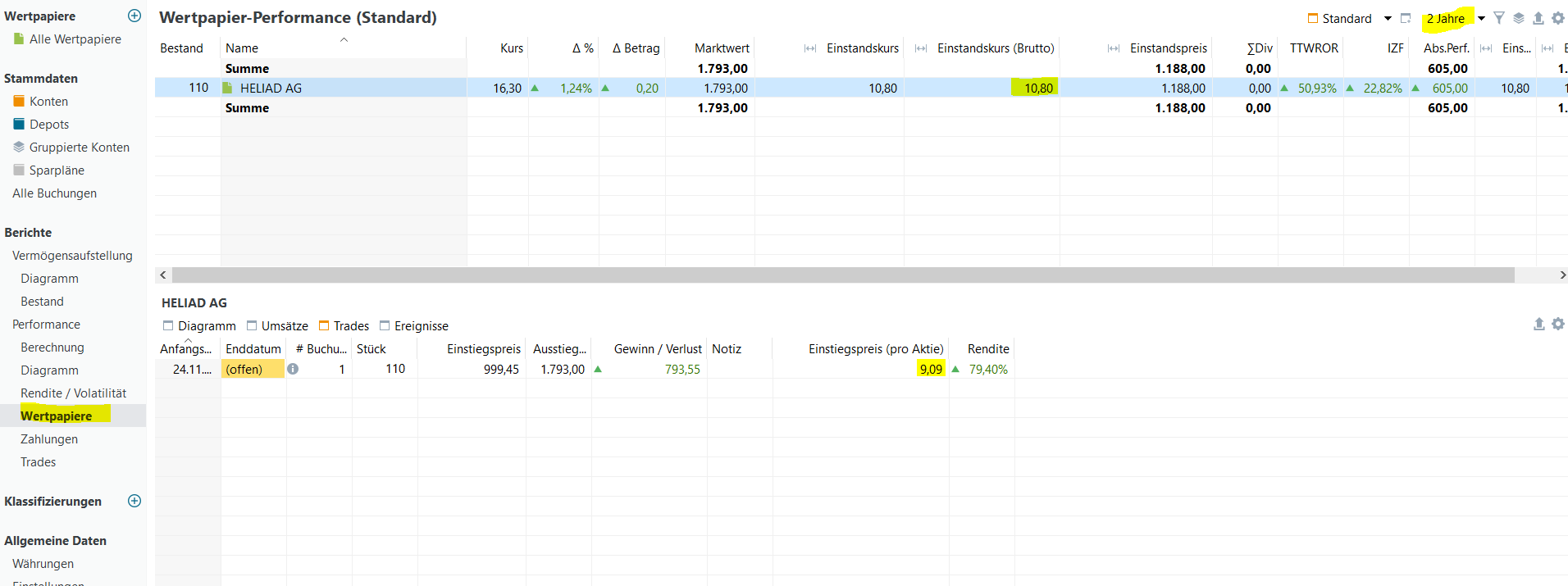The height and width of the screenshot is (586, 1568).
Task: Select the HELIAD AG row in table
Action: coord(271,88)
